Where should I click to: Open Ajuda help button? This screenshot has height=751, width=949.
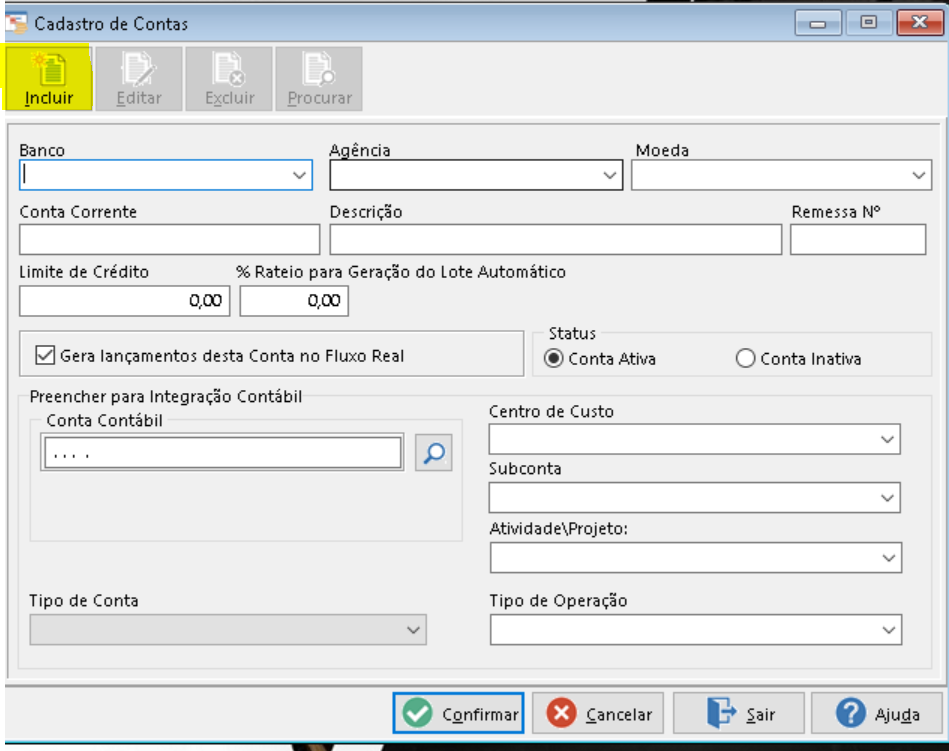[x=877, y=713]
